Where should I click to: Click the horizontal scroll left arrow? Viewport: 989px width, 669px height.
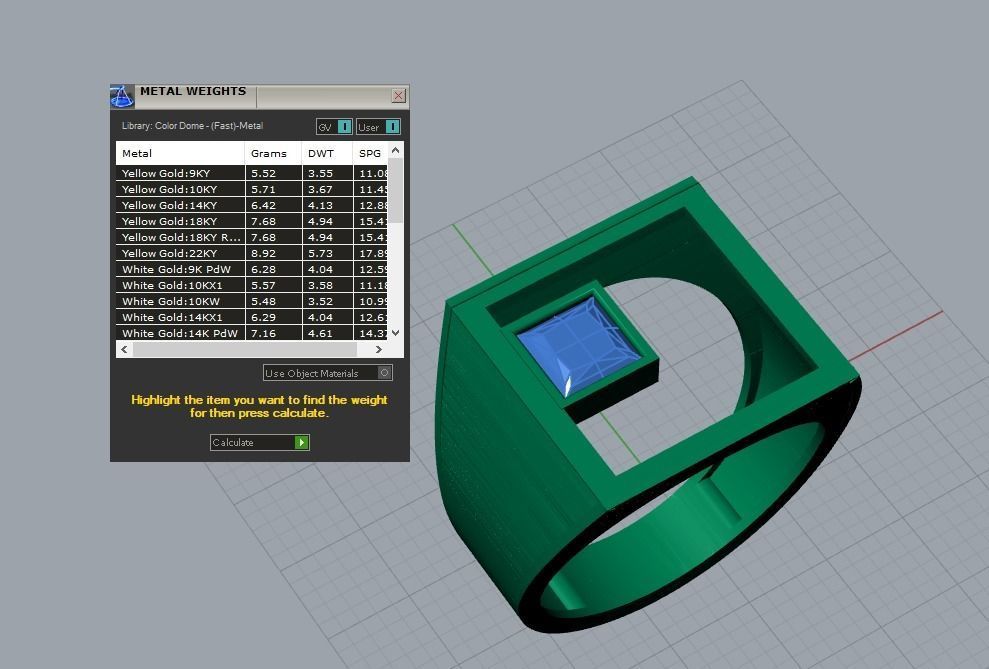pyautogui.click(x=124, y=349)
